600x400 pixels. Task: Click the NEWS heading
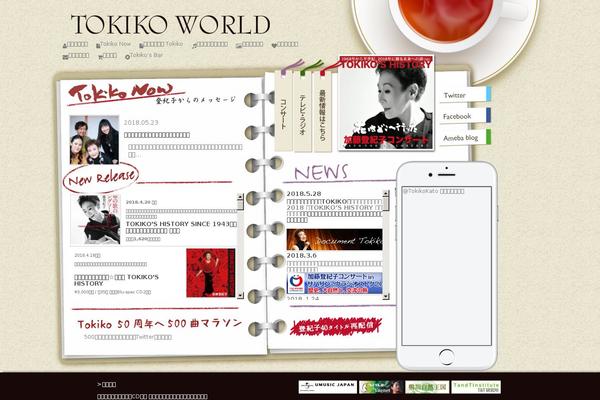click(321, 173)
